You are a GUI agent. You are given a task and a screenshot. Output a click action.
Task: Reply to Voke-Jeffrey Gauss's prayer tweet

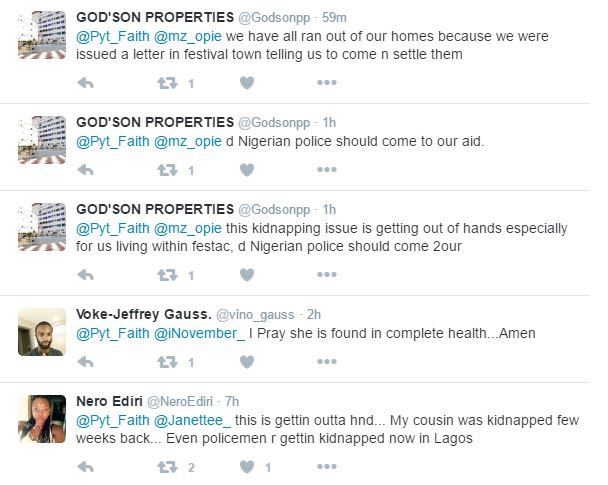(x=86, y=362)
